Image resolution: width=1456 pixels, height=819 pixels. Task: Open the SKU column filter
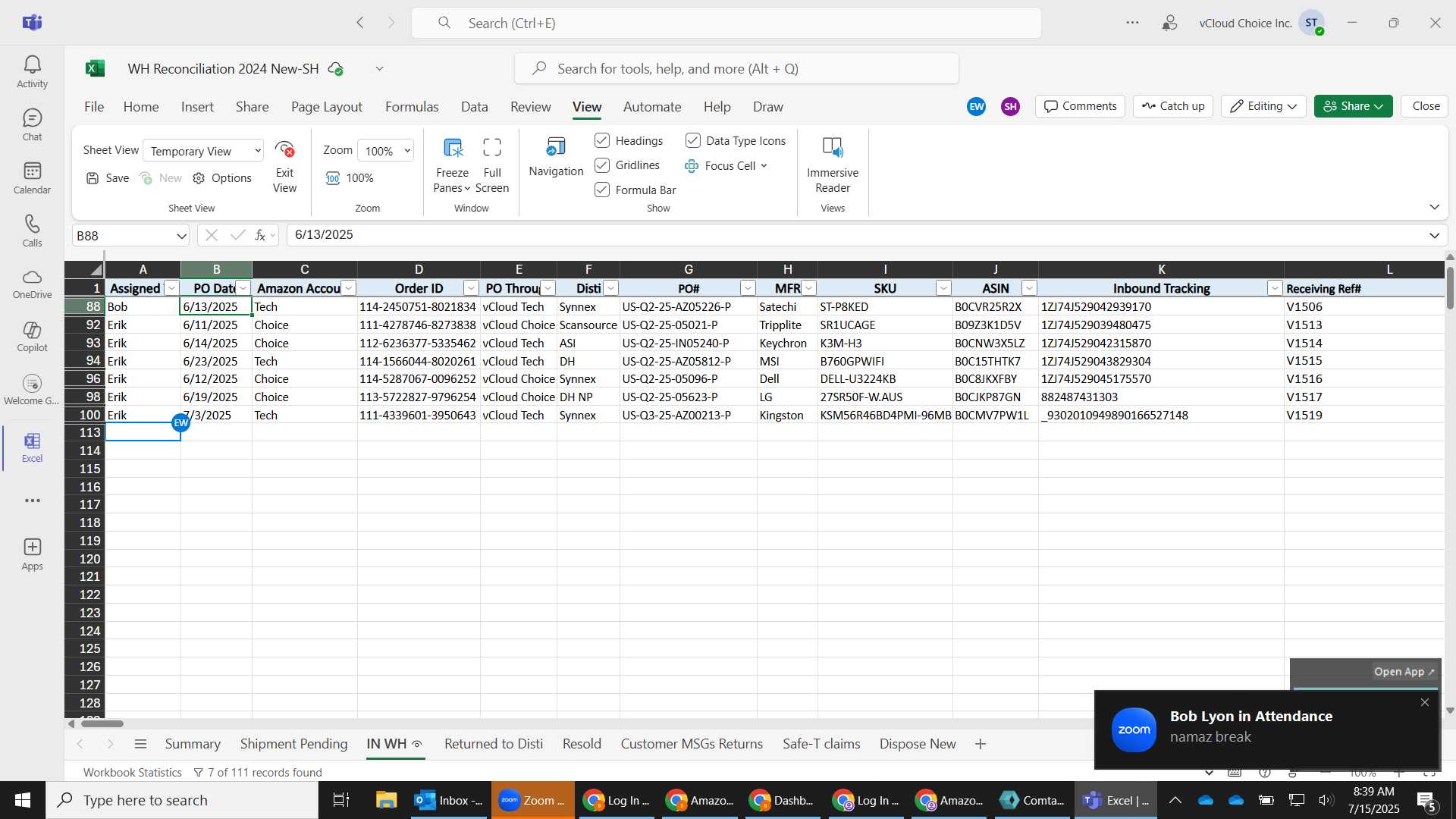coord(943,288)
